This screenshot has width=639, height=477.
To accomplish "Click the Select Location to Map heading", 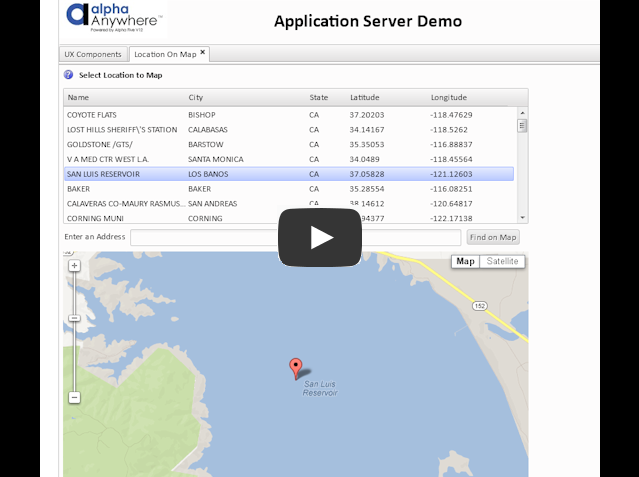I will (x=121, y=75).
